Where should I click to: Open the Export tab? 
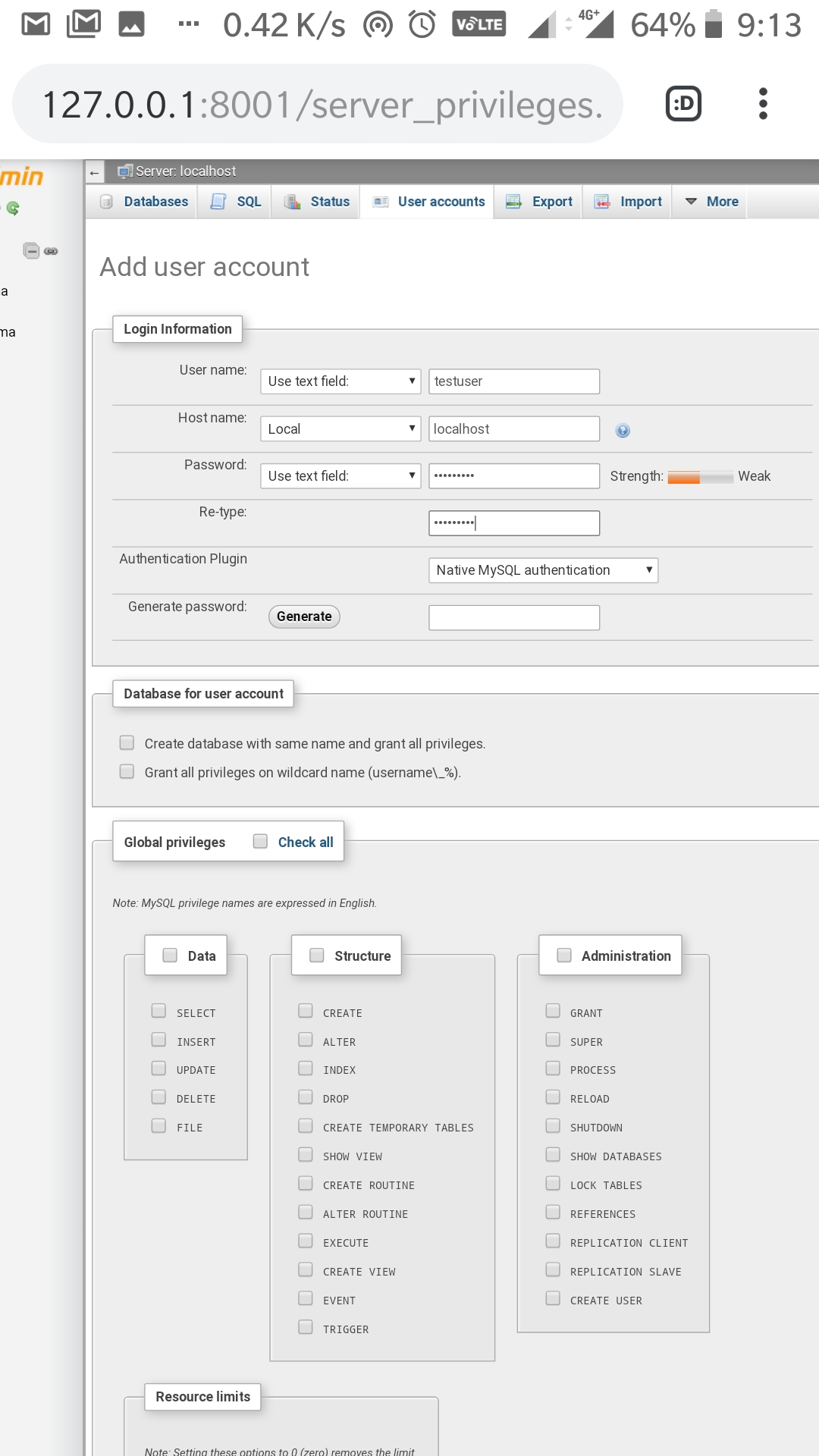[x=539, y=202]
